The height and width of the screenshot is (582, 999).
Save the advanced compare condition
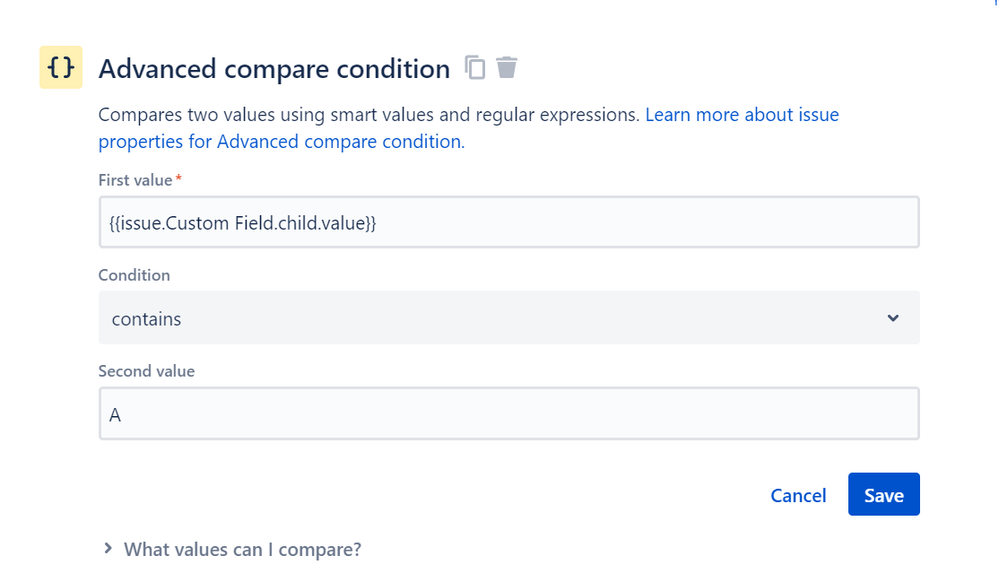click(883, 496)
